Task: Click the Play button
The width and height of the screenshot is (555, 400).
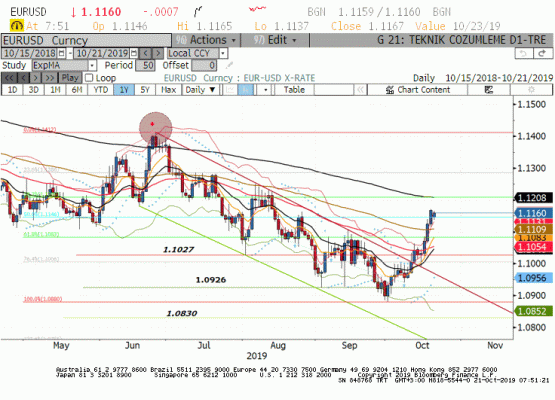Action: pyautogui.click(x=70, y=78)
